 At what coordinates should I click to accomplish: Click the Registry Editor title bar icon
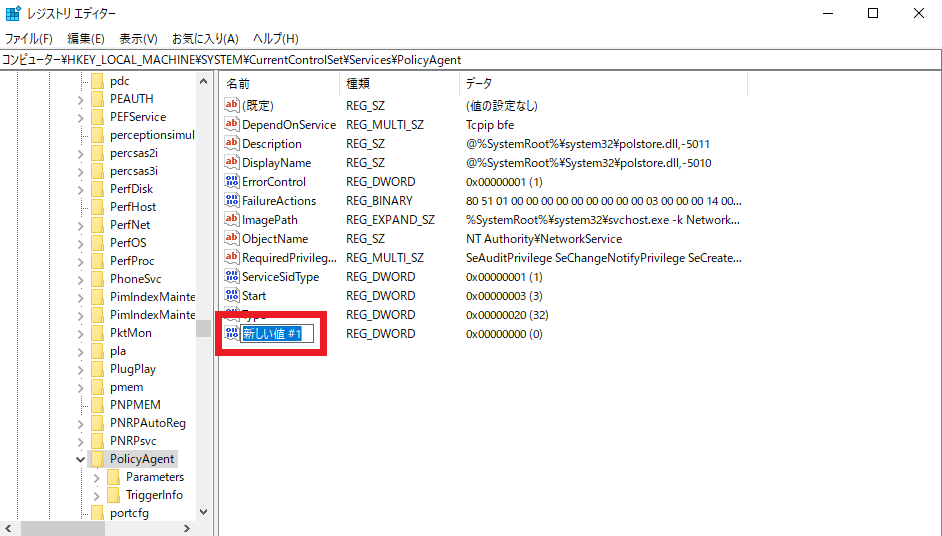(13, 13)
